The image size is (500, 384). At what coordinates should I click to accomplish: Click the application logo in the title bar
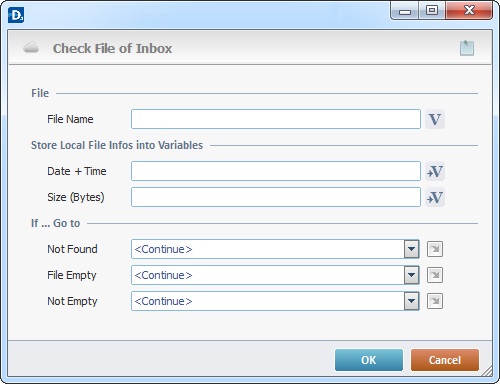coord(16,15)
